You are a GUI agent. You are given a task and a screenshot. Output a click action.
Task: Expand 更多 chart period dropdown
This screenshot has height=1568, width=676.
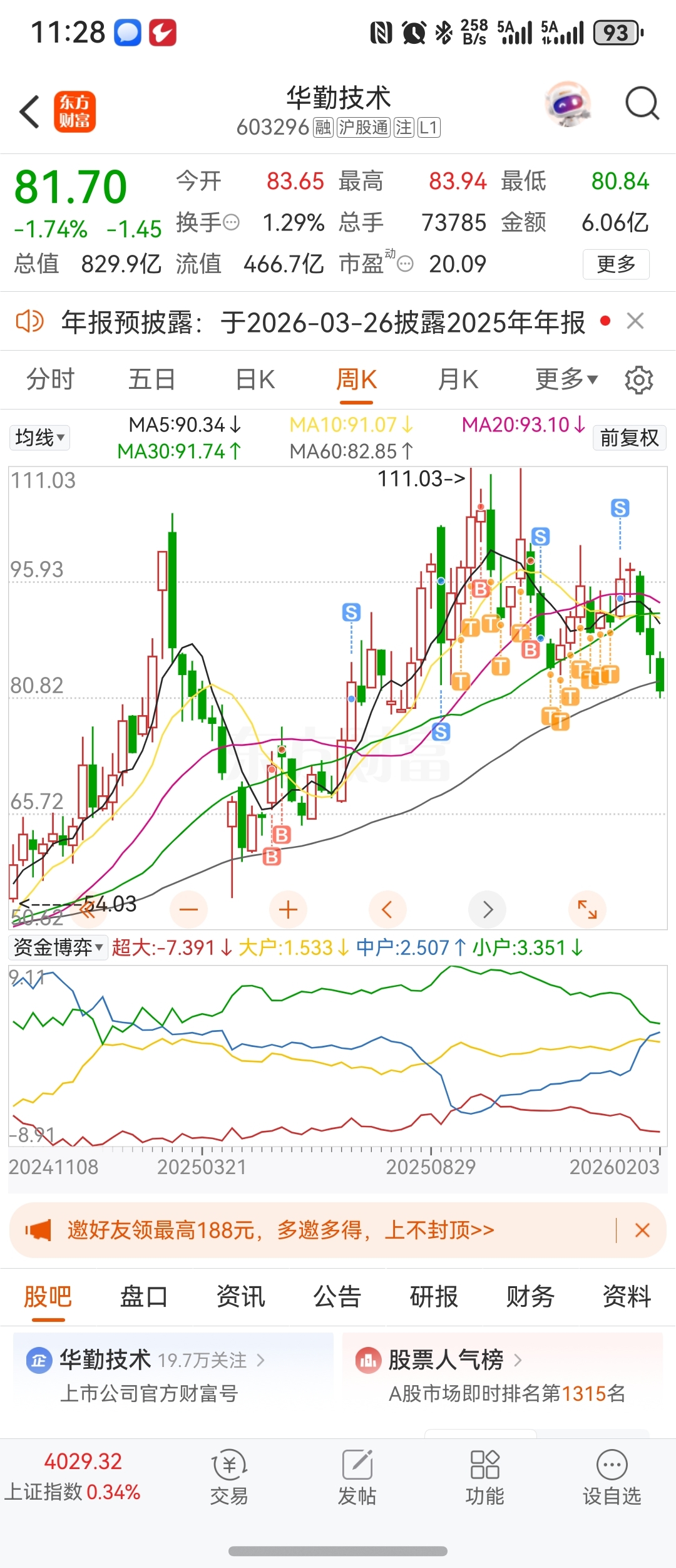click(x=566, y=379)
